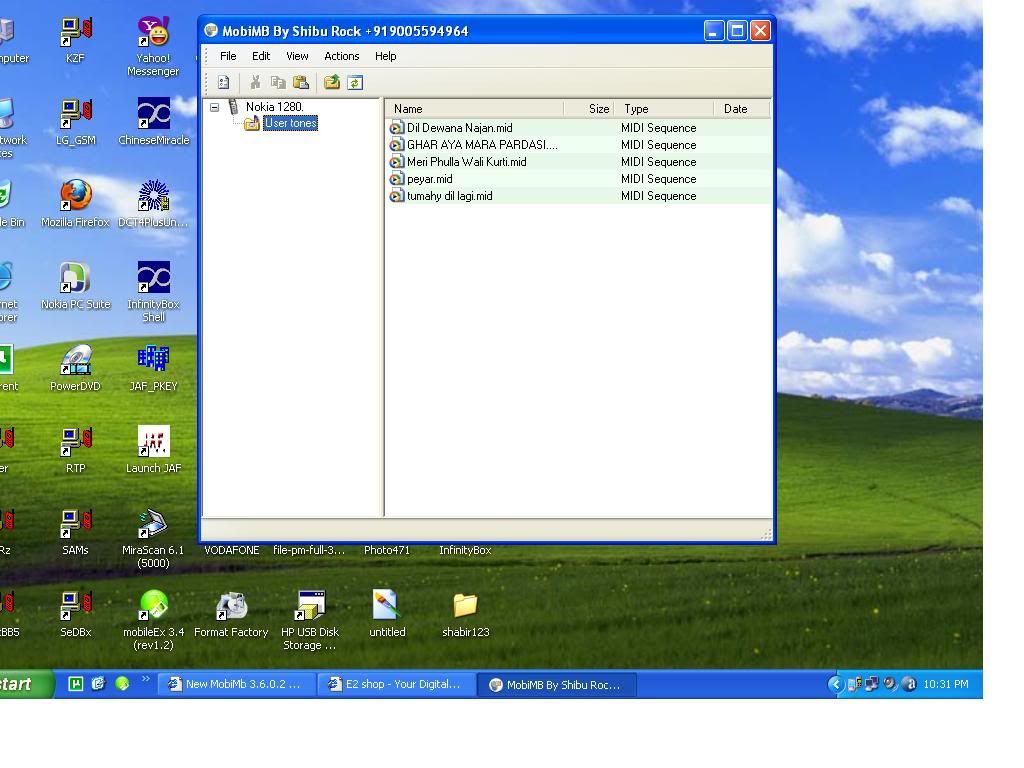1024x768 pixels.
Task: Select file Dil Dewana Najan.mid
Action: [460, 128]
